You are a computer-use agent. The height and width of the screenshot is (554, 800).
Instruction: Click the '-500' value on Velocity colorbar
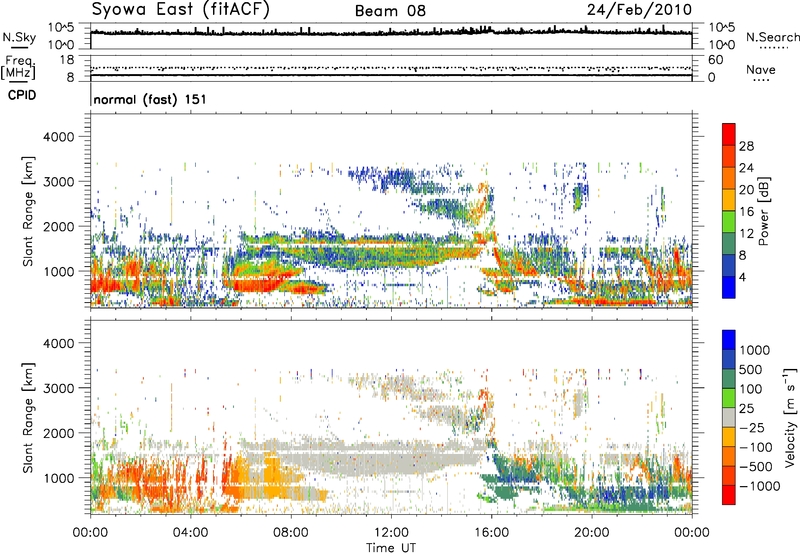(x=756, y=467)
